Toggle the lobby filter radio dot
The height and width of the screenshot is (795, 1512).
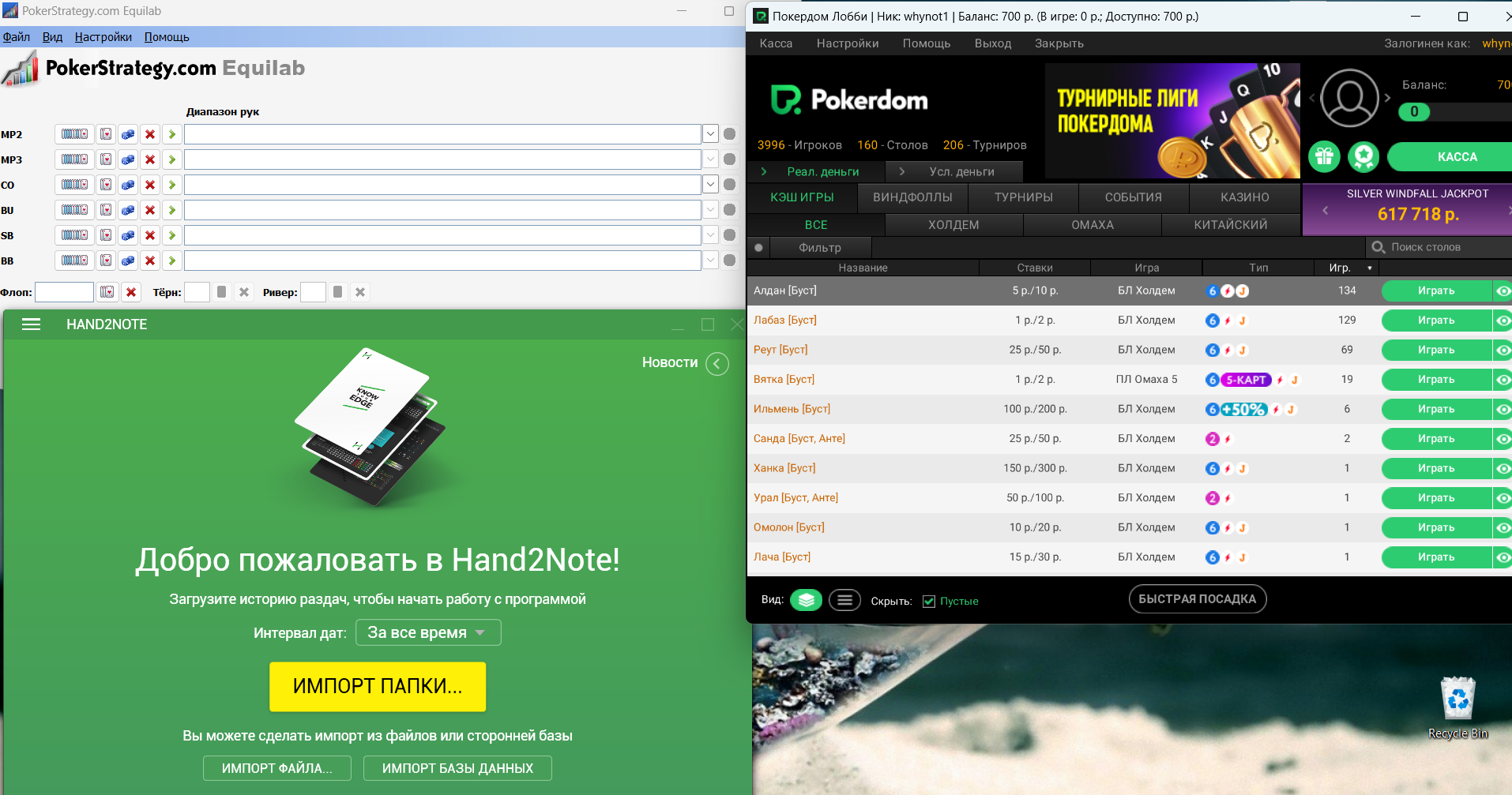point(758,248)
